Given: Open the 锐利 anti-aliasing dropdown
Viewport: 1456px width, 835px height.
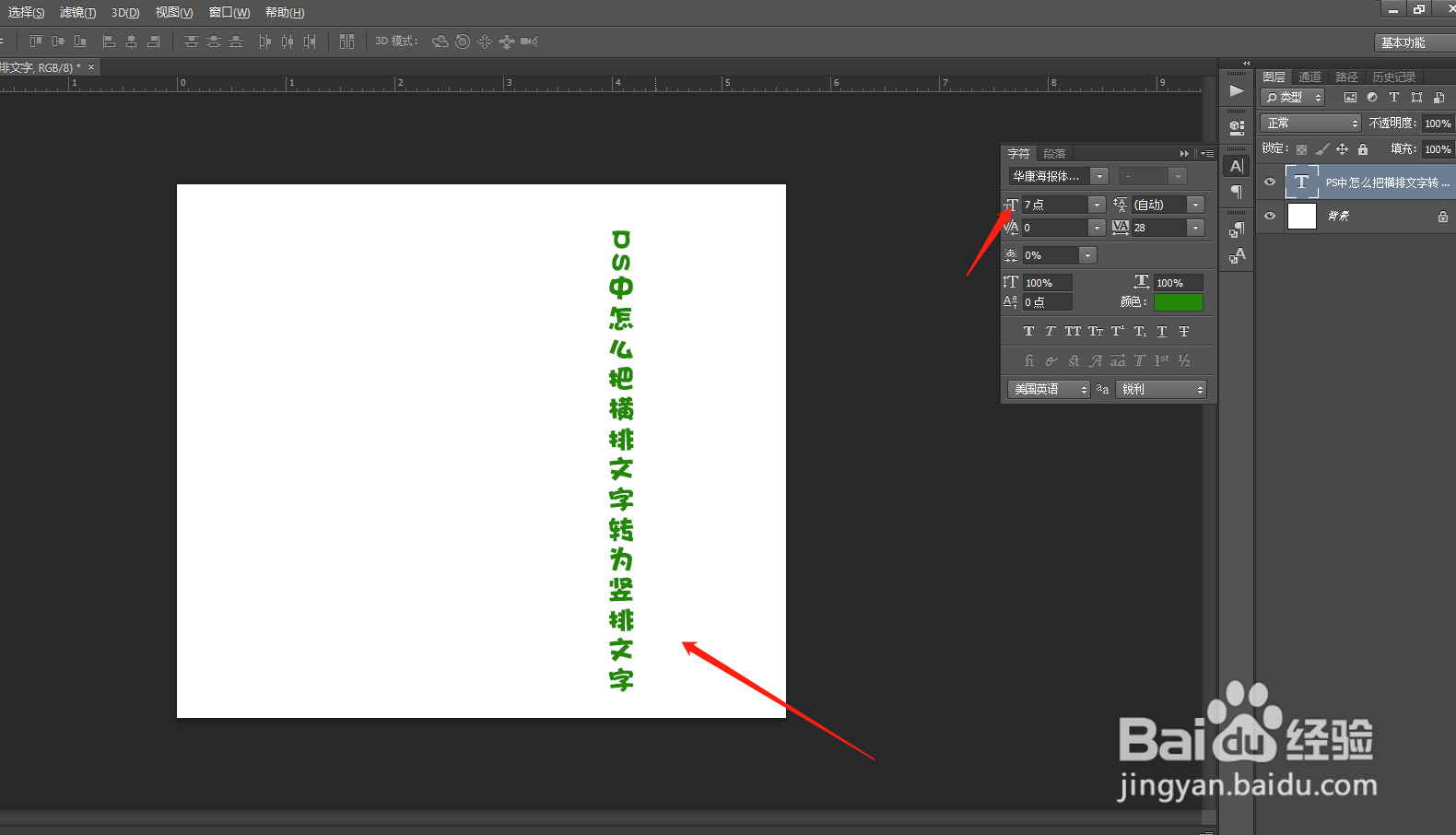Looking at the screenshot, I should (x=1161, y=390).
